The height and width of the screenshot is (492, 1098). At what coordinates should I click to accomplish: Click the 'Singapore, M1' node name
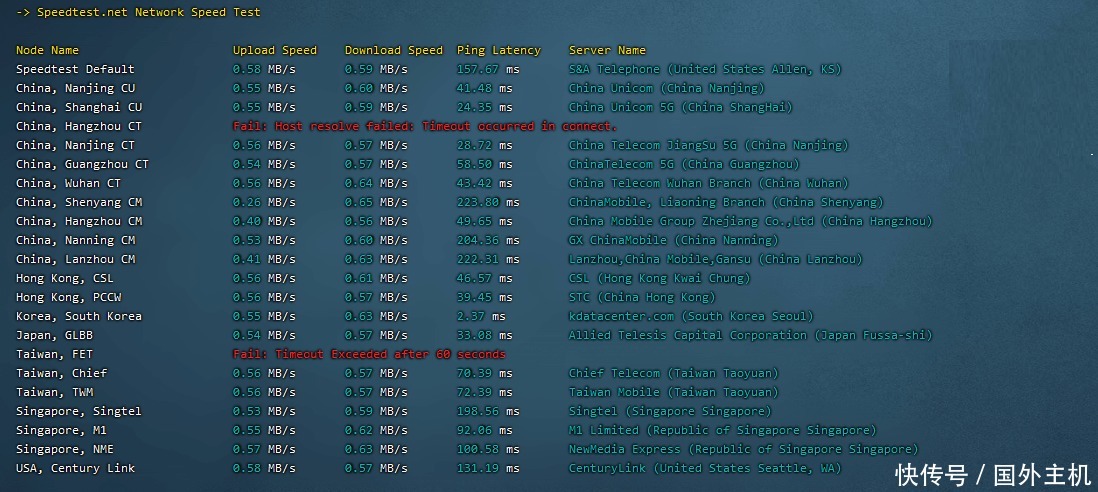pos(61,430)
